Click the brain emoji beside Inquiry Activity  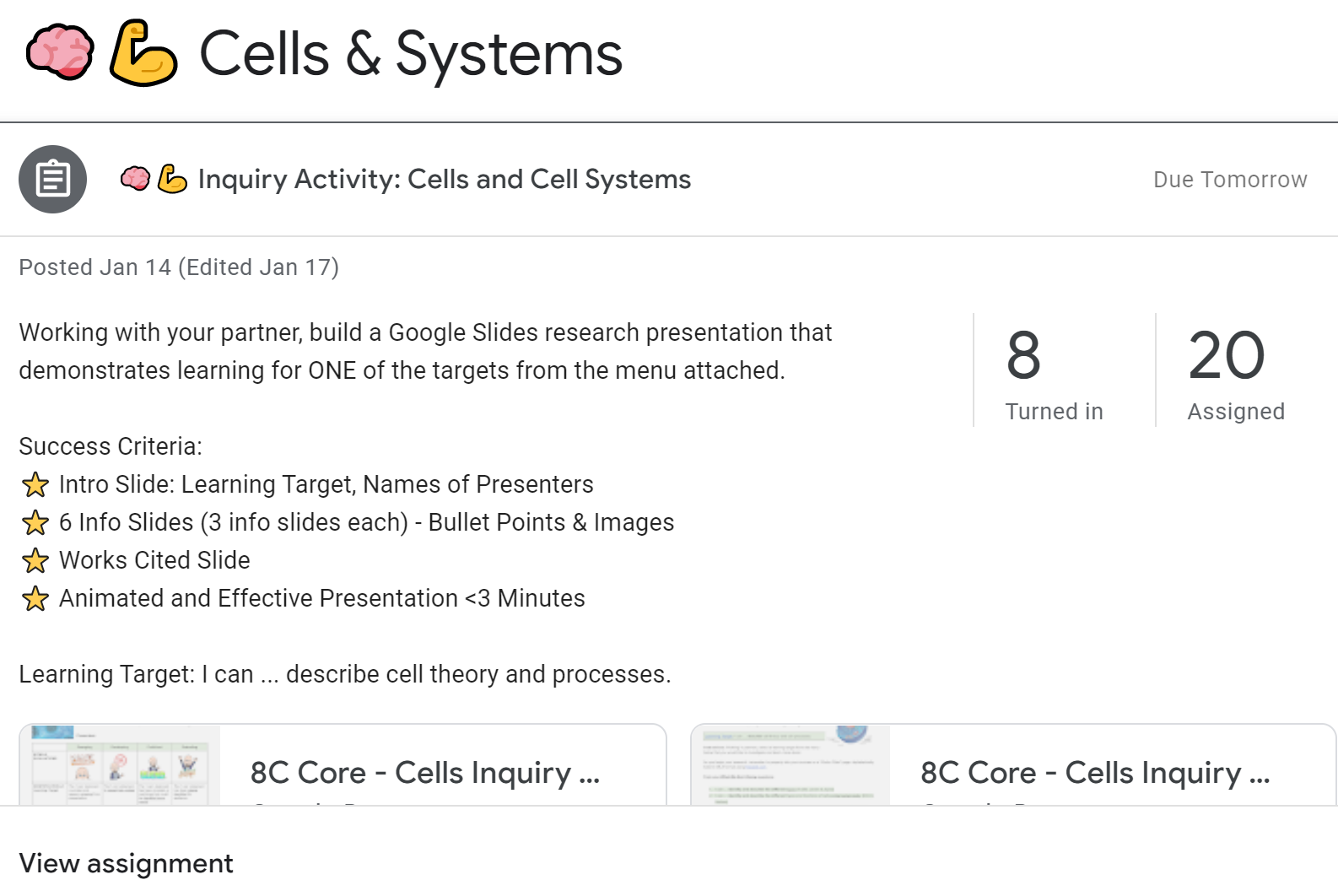[135, 178]
